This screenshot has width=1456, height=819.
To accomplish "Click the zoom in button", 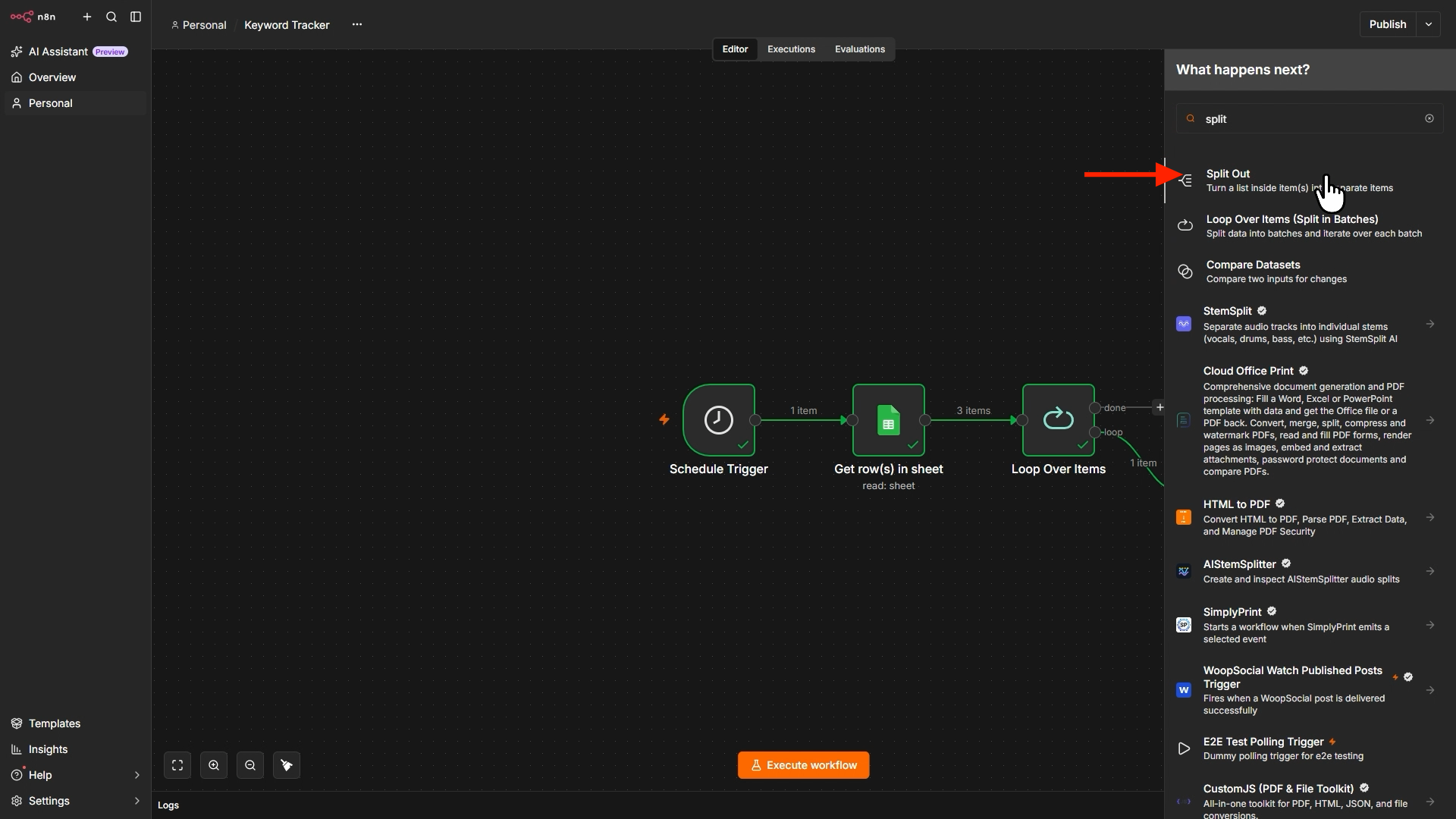I will tap(214, 765).
